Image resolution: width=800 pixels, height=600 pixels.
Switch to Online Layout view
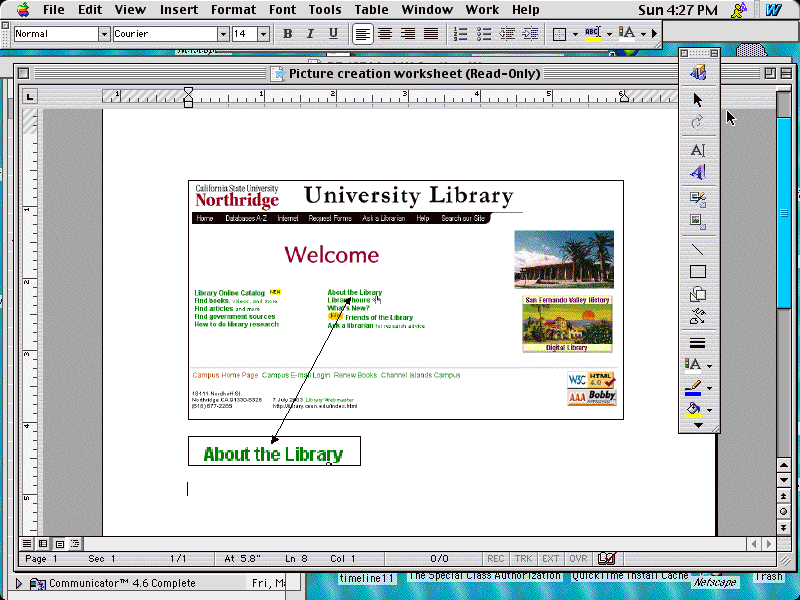click(43, 544)
